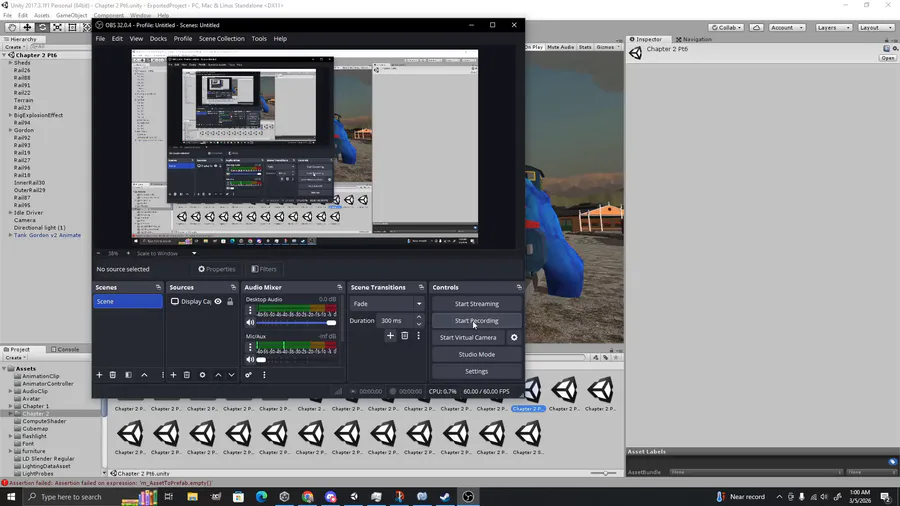Screen dimensions: 900x506
Task: Open transition properties three-dot menu
Action: click(x=418, y=336)
